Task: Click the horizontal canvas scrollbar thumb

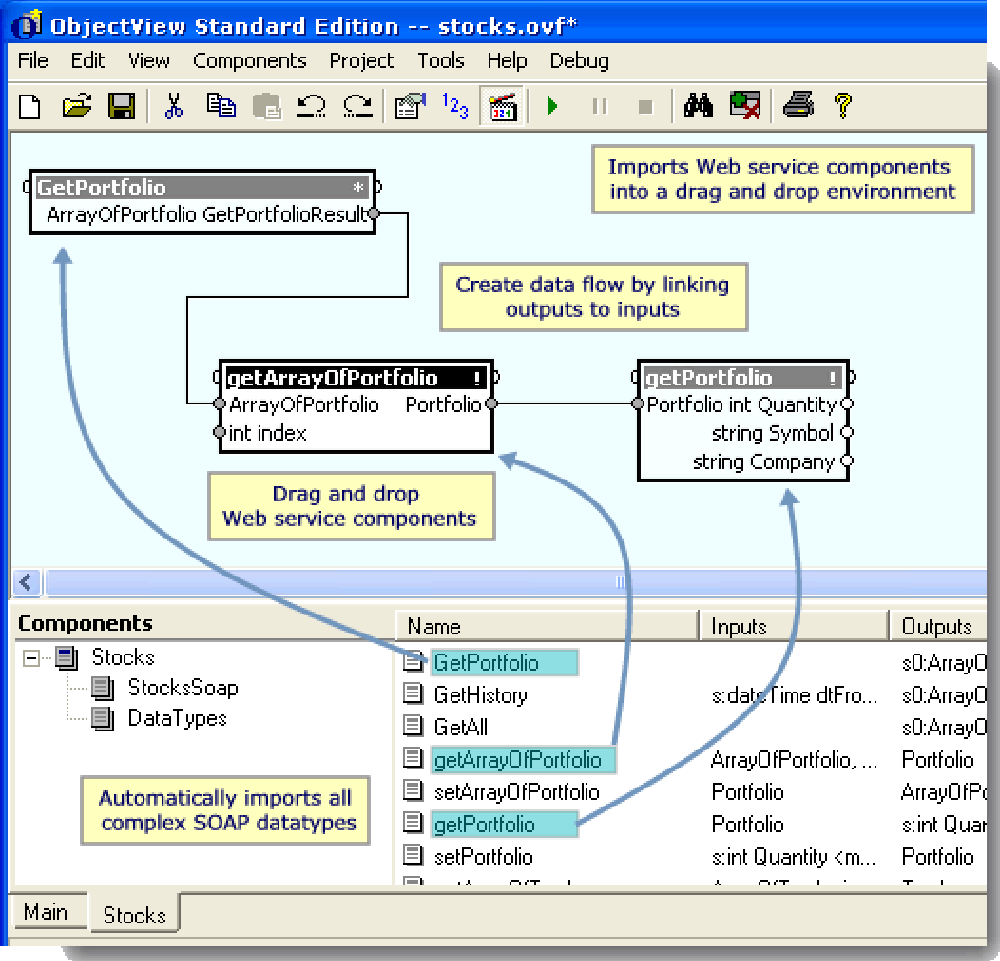Action: [517, 582]
